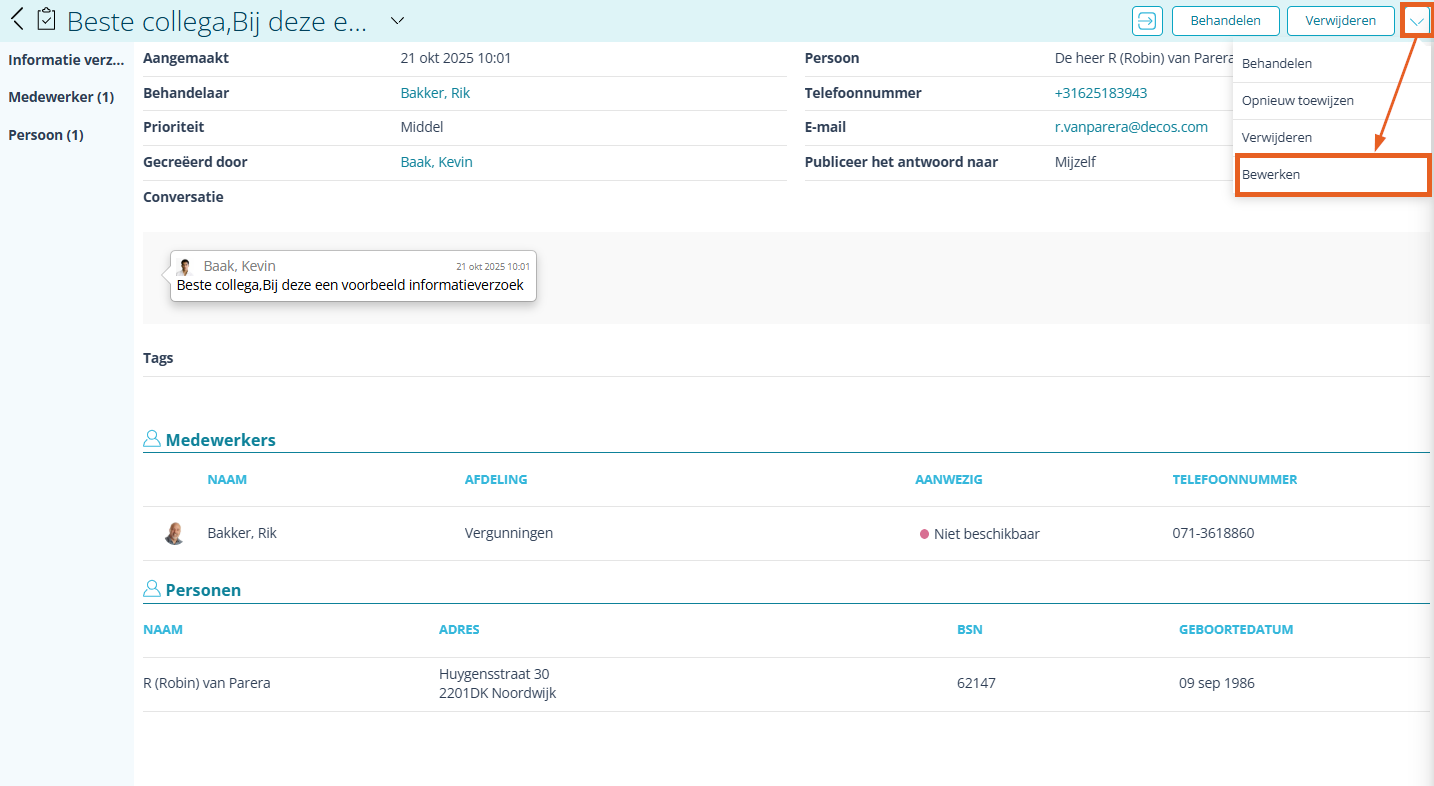
Task: Go to Medewerker (1) sidebar section
Action: (61, 97)
